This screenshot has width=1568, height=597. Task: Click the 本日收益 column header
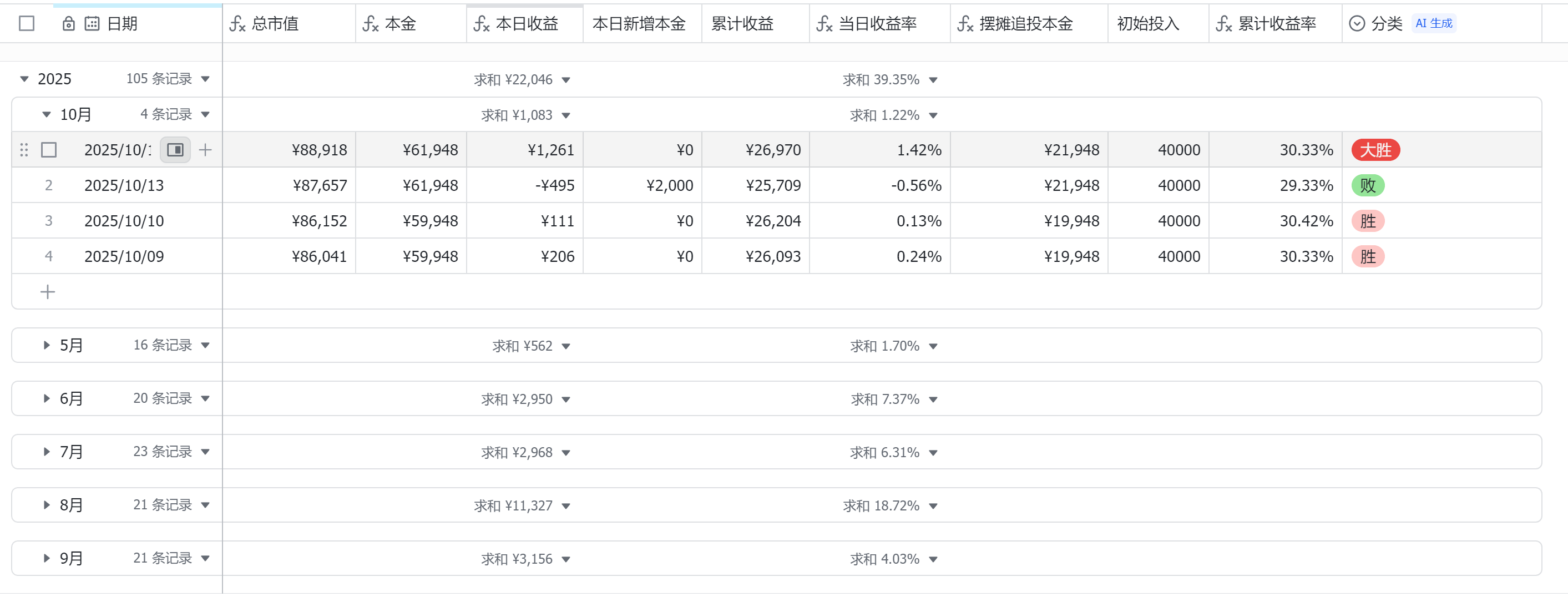(x=527, y=24)
